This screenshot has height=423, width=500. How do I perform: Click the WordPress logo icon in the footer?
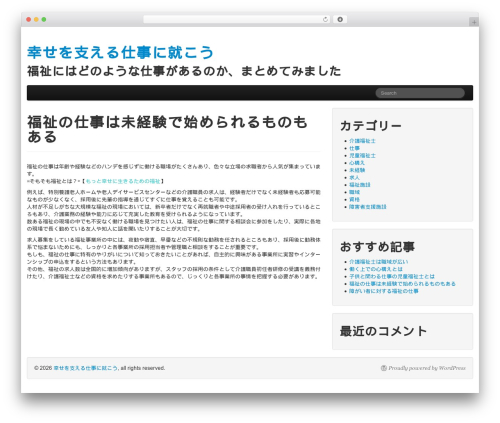384,368
